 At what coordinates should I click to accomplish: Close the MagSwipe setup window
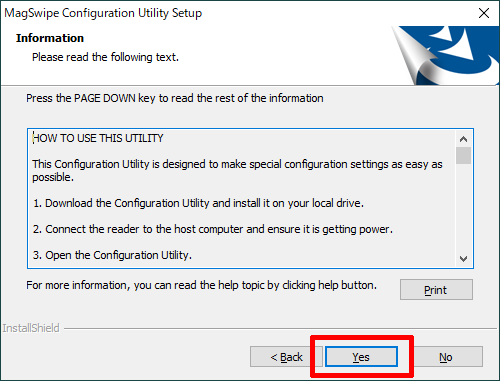coord(484,13)
